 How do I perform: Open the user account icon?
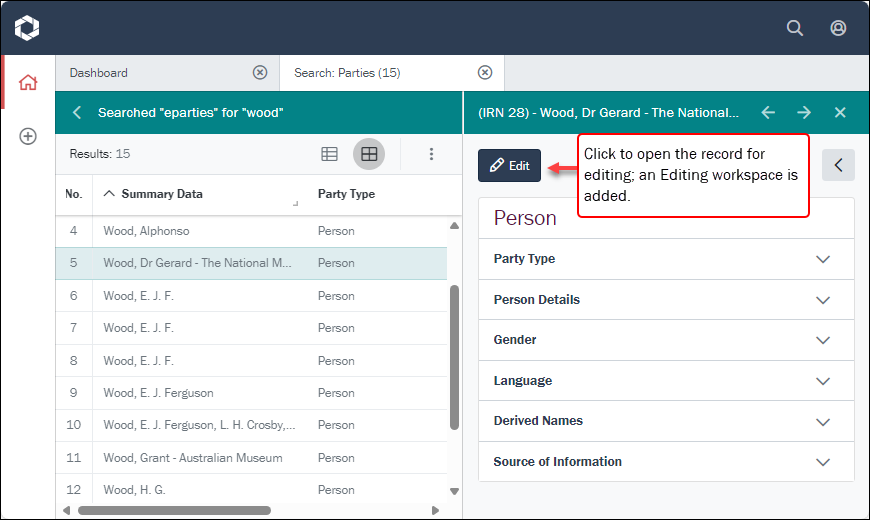pyautogui.click(x=838, y=28)
